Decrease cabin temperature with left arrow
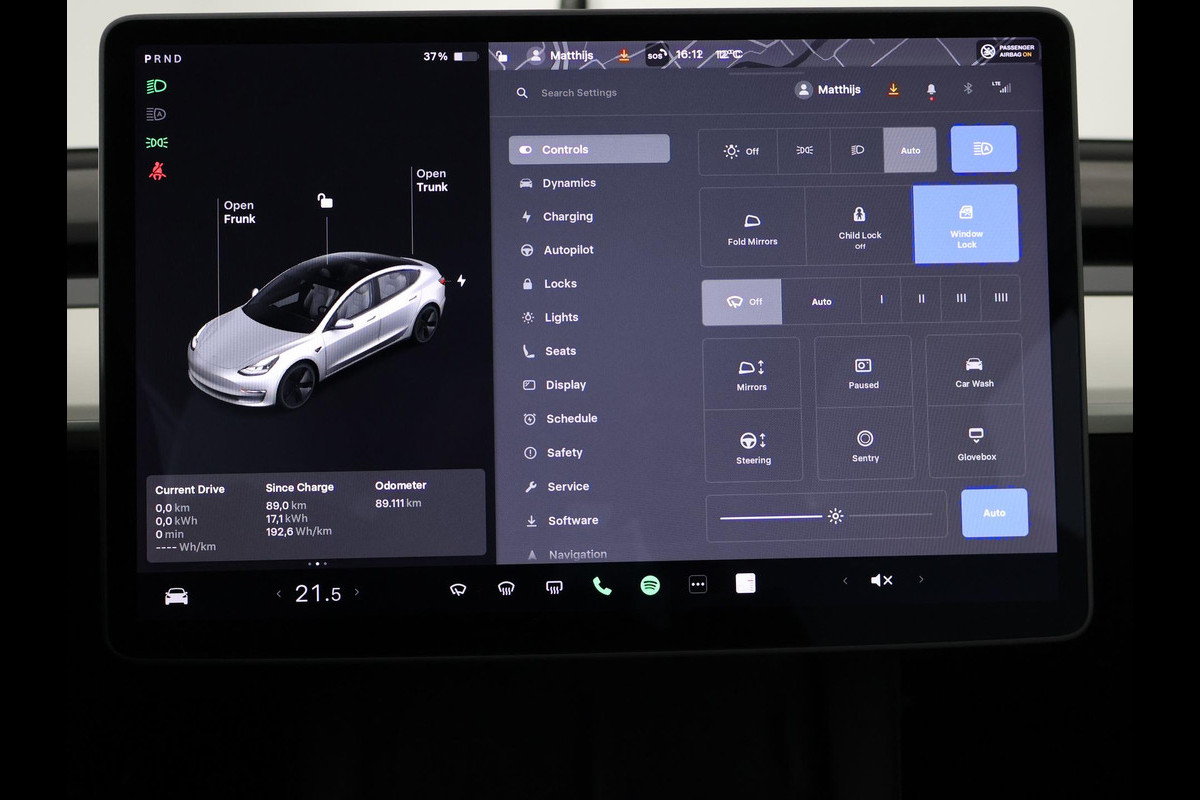 click(x=279, y=594)
